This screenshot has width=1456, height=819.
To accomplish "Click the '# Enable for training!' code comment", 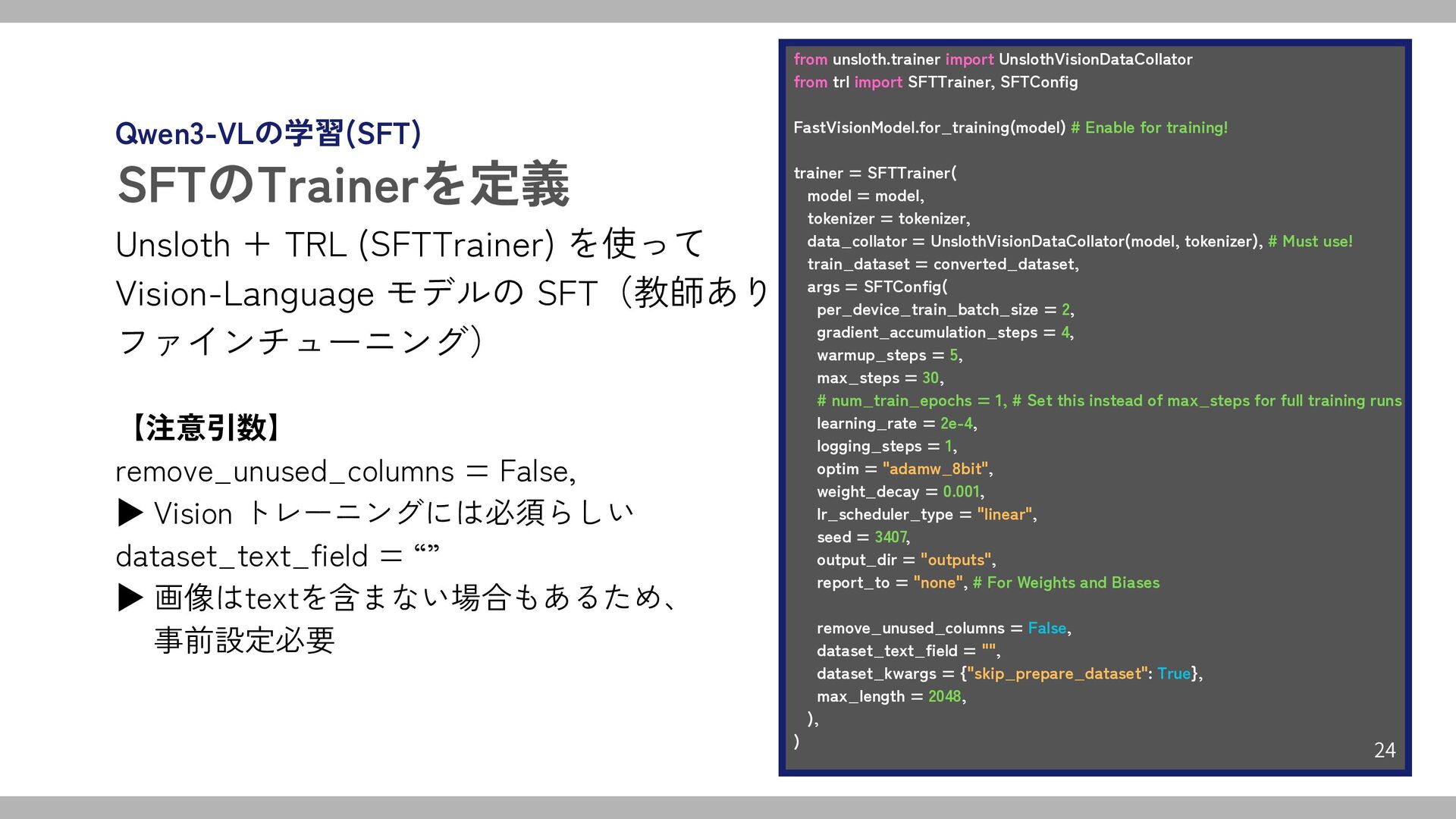I will 1148,127.
